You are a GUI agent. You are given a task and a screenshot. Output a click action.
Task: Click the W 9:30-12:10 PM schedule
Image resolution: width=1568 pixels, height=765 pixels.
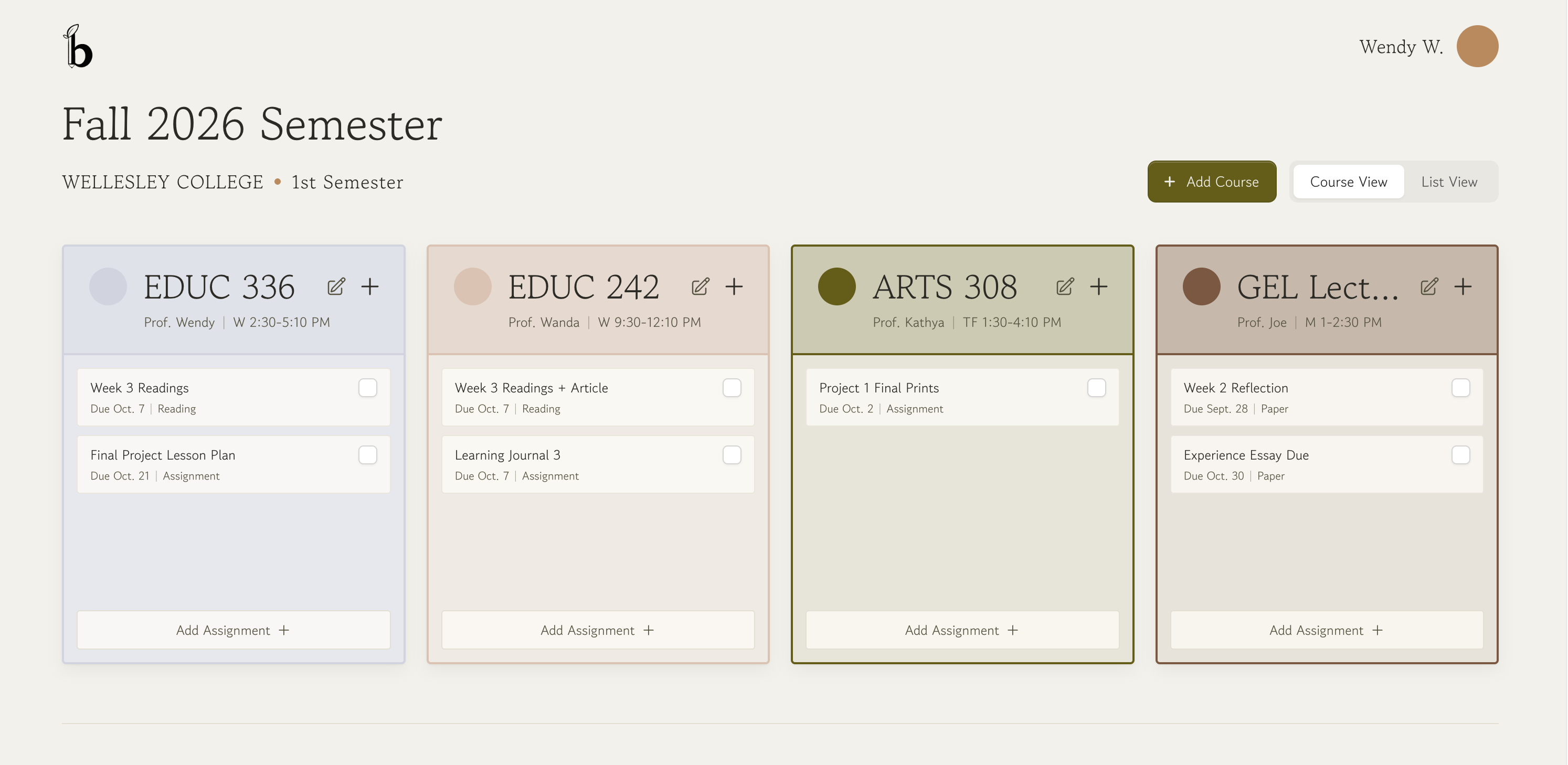(x=649, y=323)
